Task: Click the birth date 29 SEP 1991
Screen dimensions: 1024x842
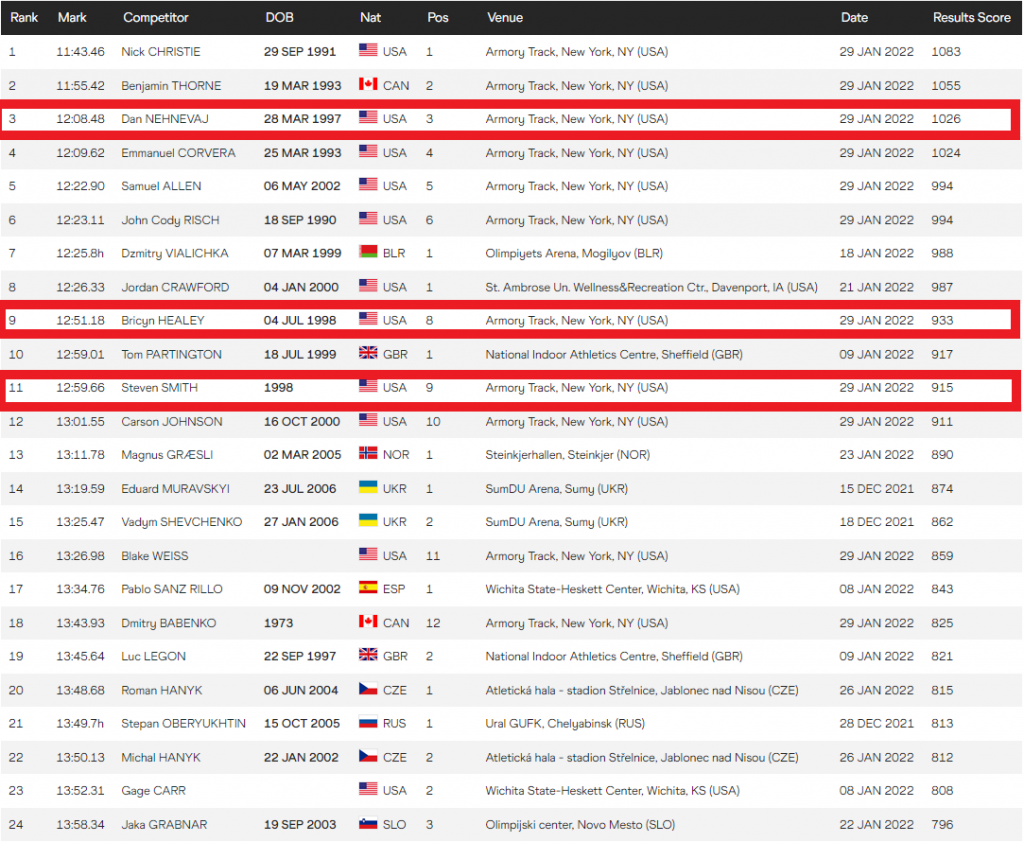Action: coord(300,52)
